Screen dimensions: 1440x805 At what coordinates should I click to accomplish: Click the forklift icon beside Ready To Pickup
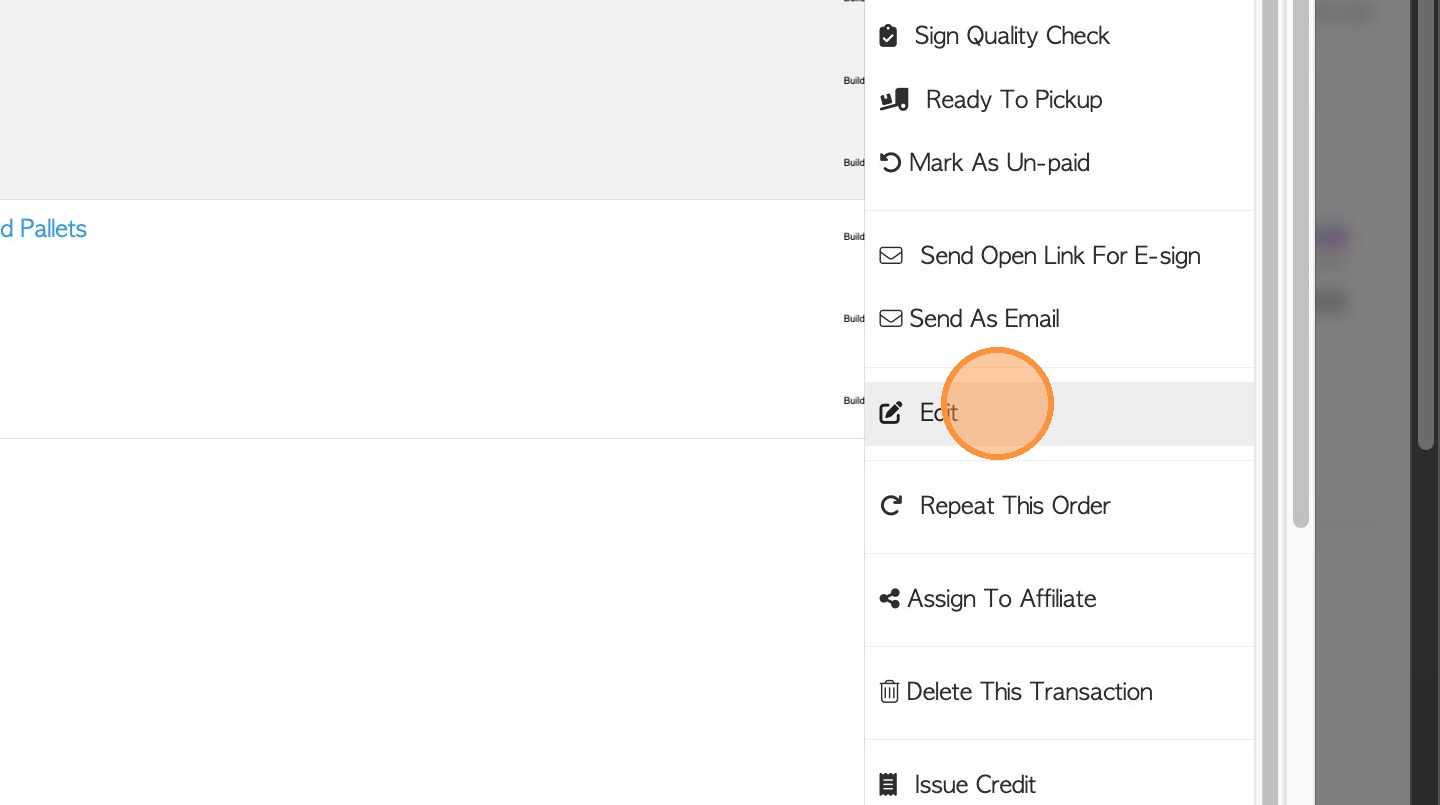(894, 100)
